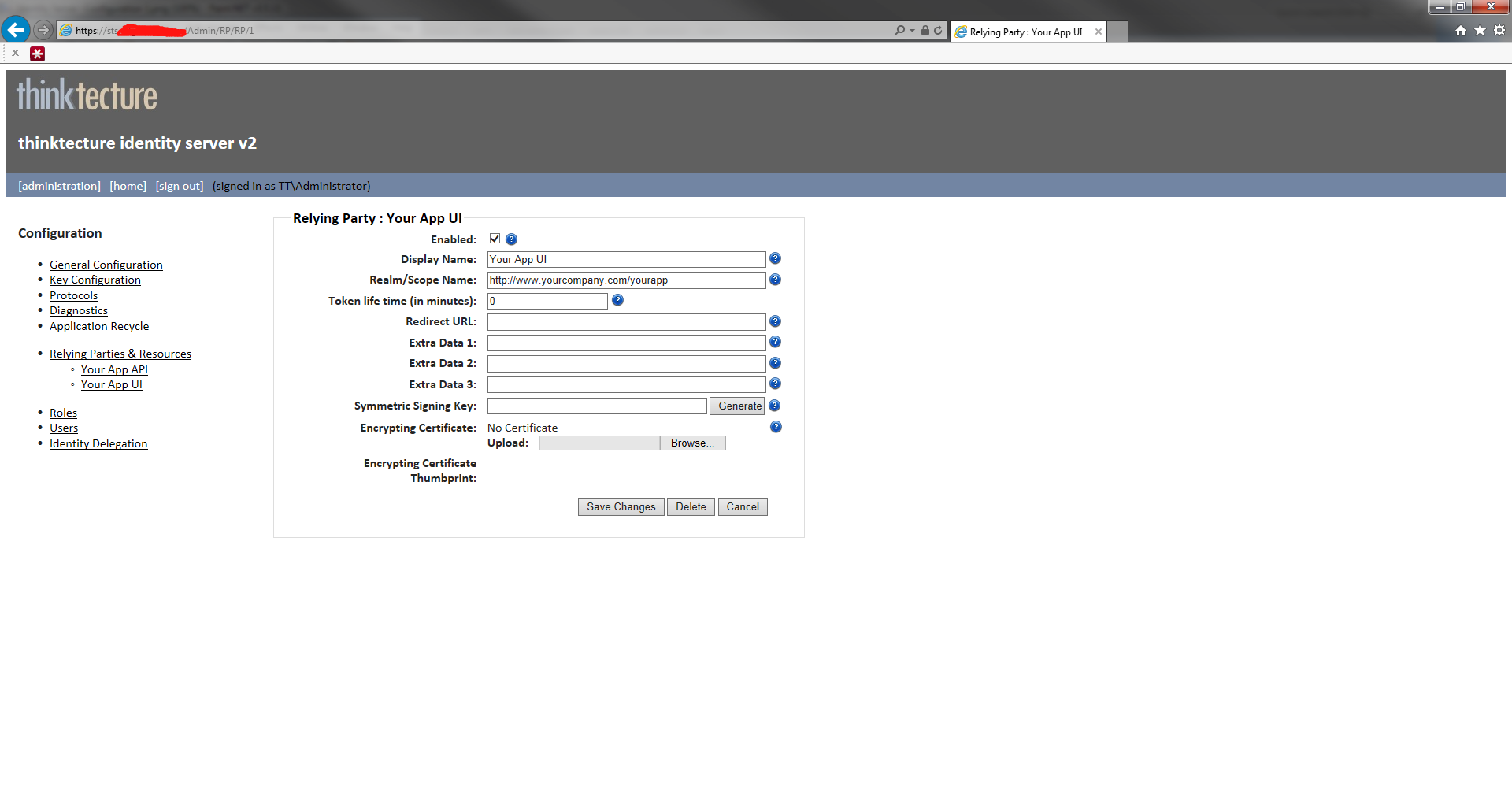
Task: Click the thinktecture logo
Action: (x=87, y=95)
